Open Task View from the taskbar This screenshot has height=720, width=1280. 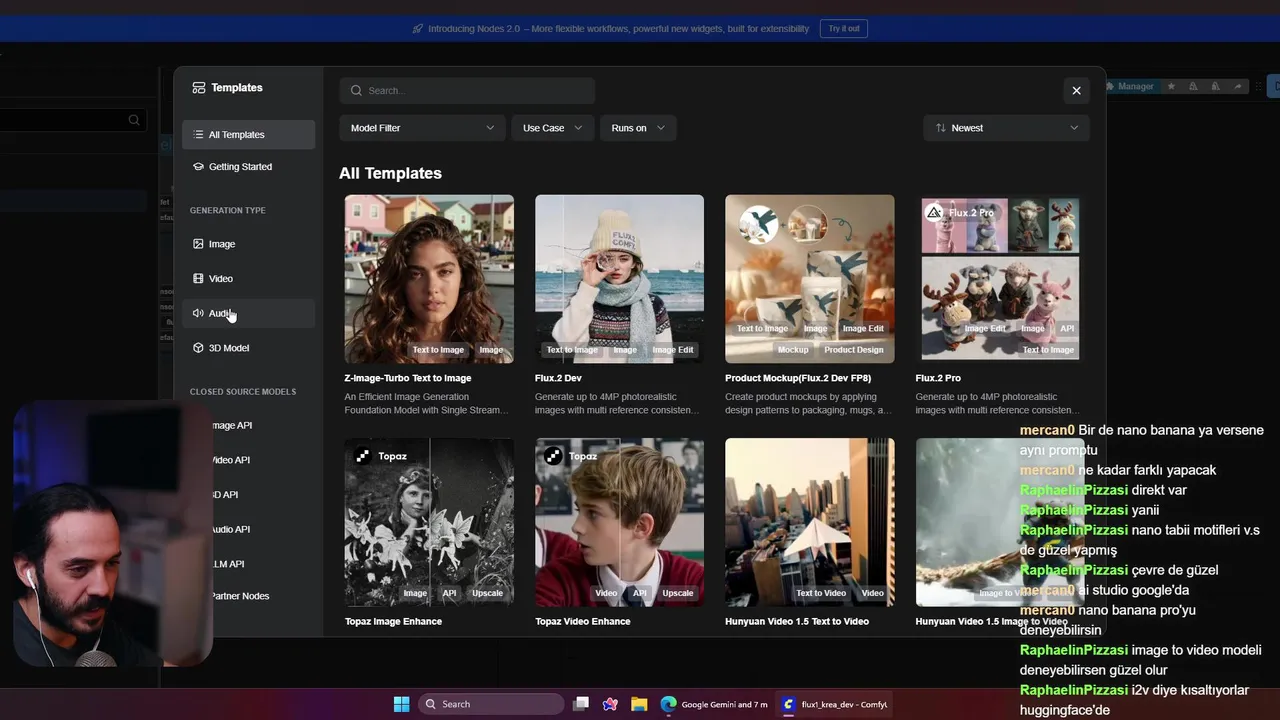581,704
